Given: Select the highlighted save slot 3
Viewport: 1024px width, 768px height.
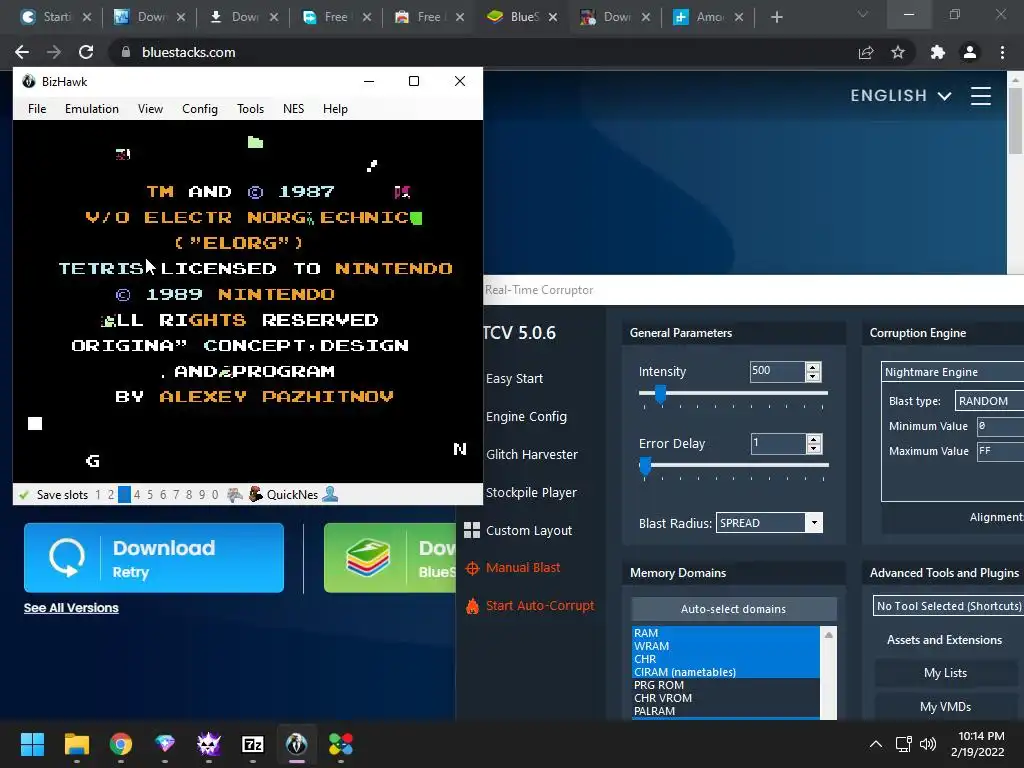Looking at the screenshot, I should pos(124,494).
